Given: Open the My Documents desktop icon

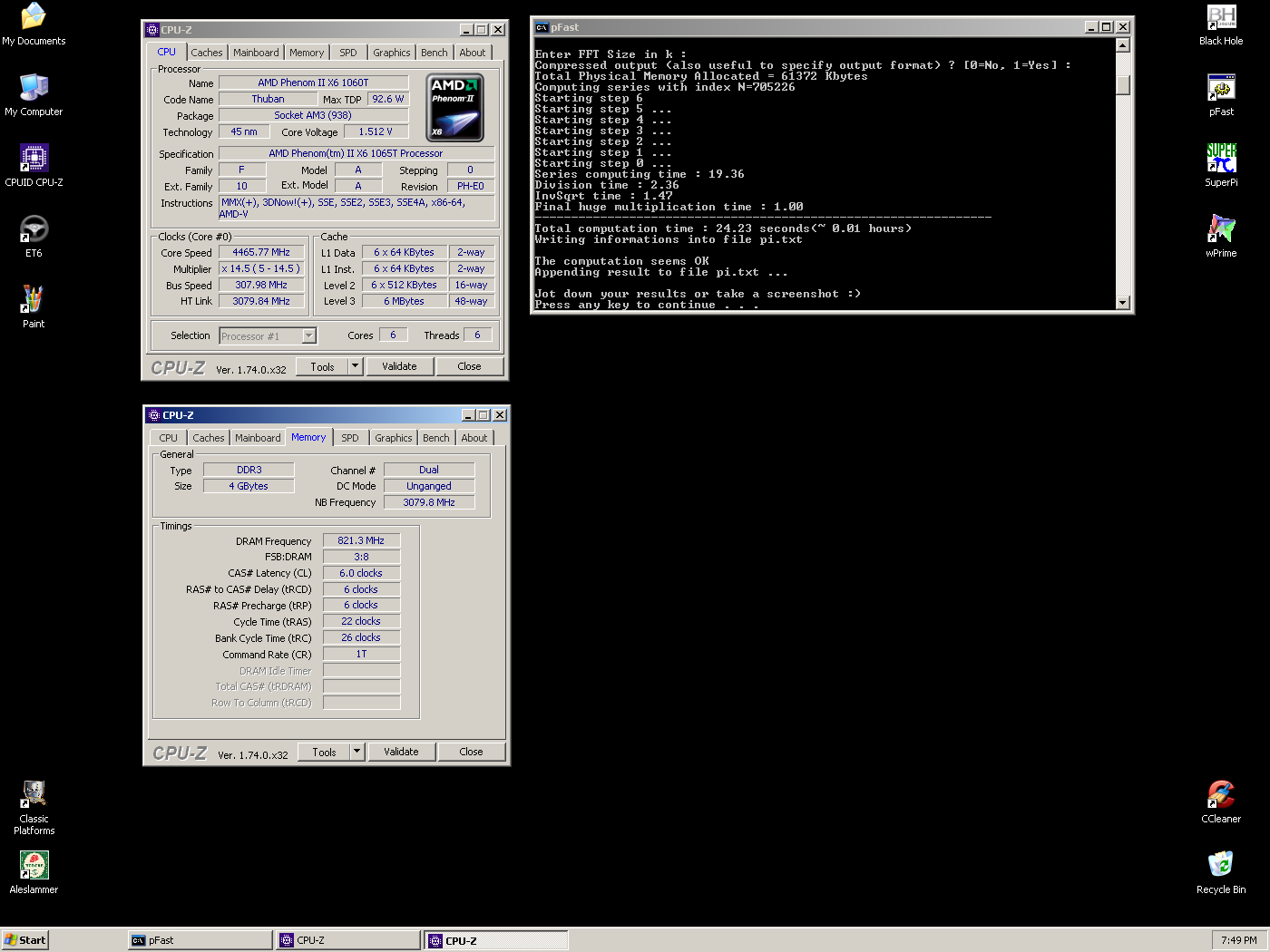Looking at the screenshot, I should point(34,24).
